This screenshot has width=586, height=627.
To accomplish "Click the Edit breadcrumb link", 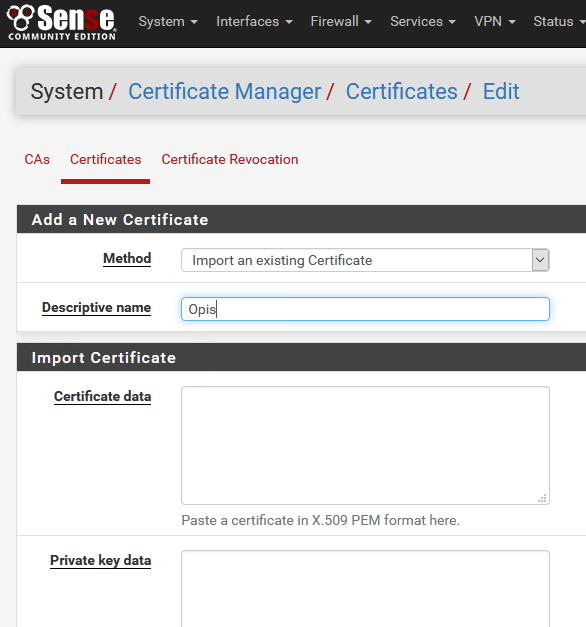I will [x=501, y=92].
